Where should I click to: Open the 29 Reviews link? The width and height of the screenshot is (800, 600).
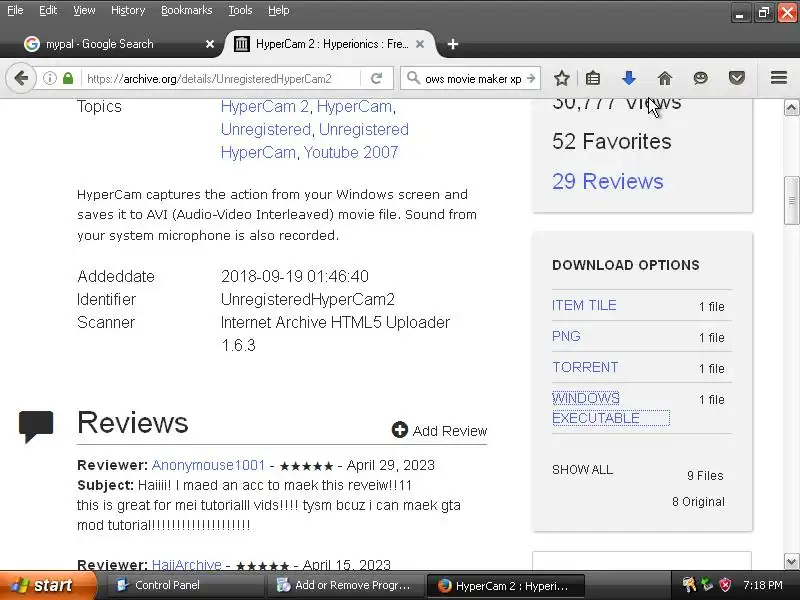[608, 181]
